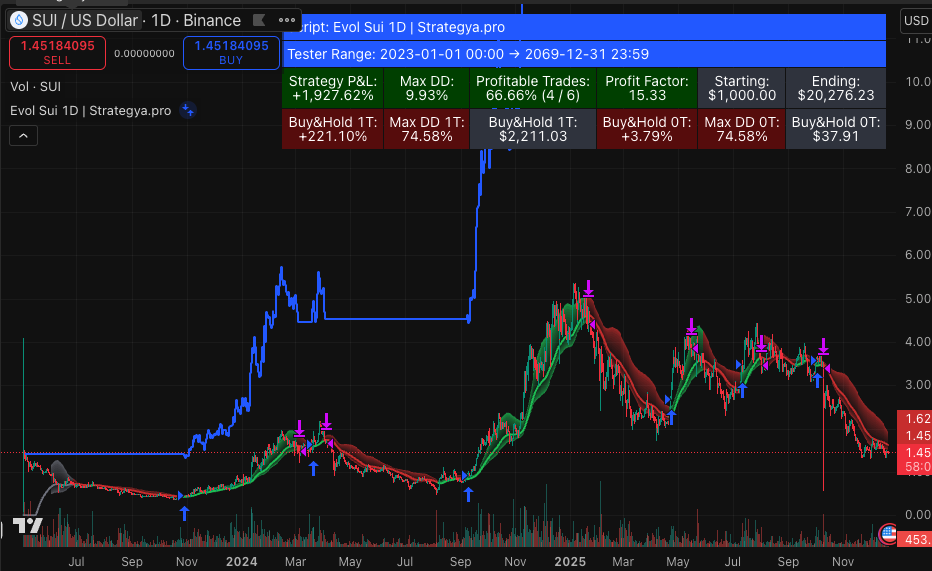Click the Buy&Hold 0T: $37.91 cell
This screenshot has height=571, width=932.
836,129
